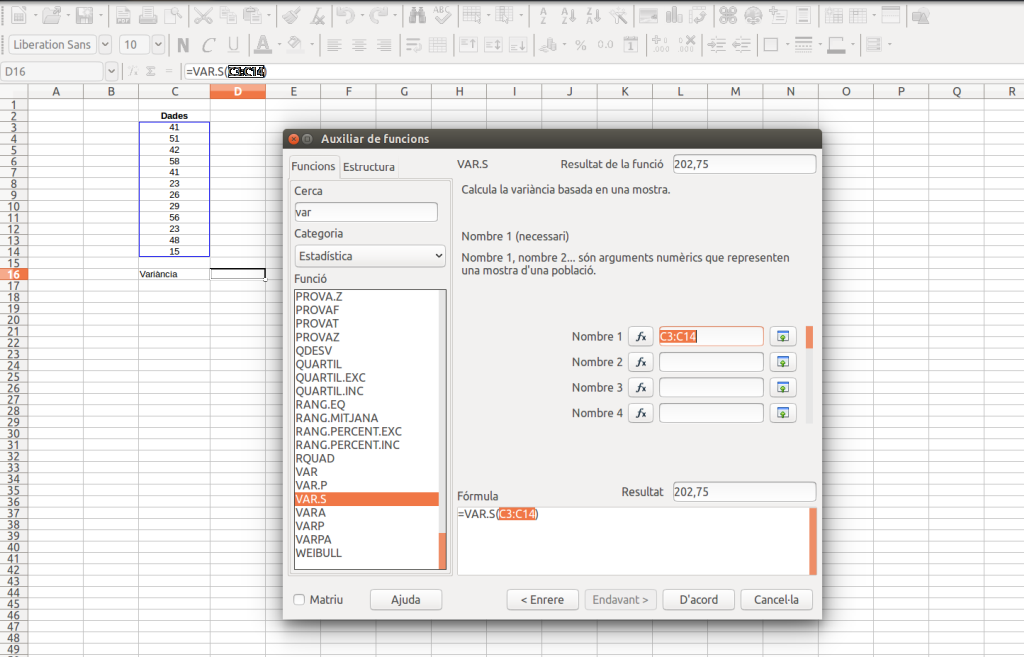Open the Categoria dropdown showing Estadística
Screen dimensions: 1024x657
[369, 256]
